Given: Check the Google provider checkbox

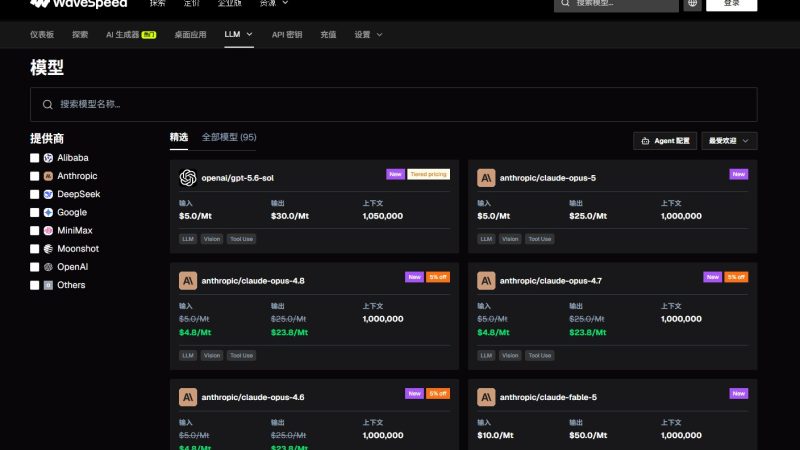Looking at the screenshot, I should coord(34,212).
